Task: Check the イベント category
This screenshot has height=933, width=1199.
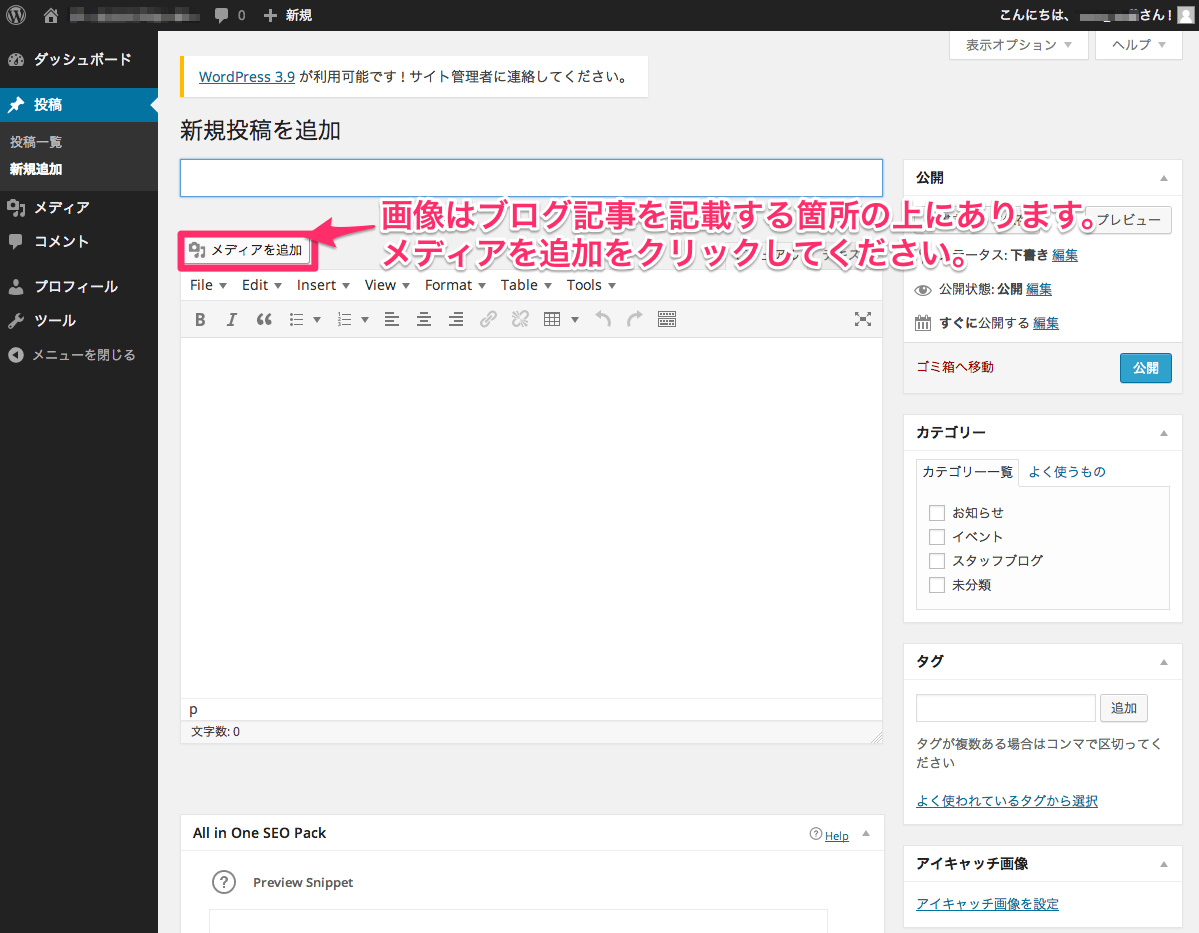Action: [937, 537]
